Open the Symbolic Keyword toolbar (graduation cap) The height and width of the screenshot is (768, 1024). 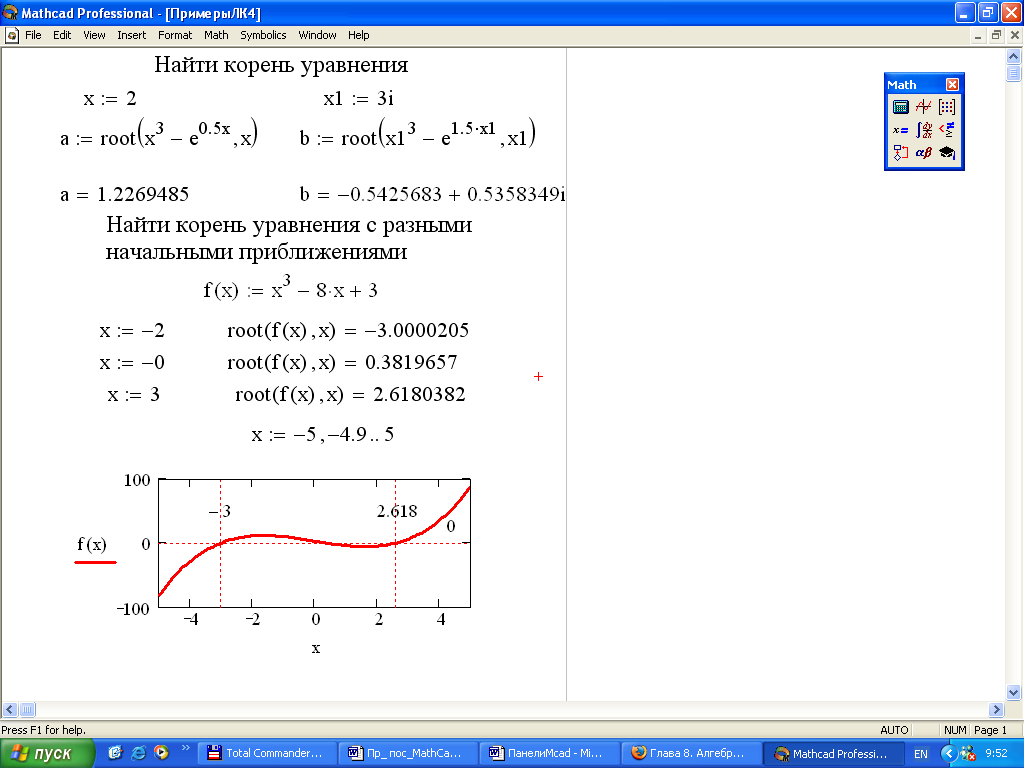tap(946, 153)
